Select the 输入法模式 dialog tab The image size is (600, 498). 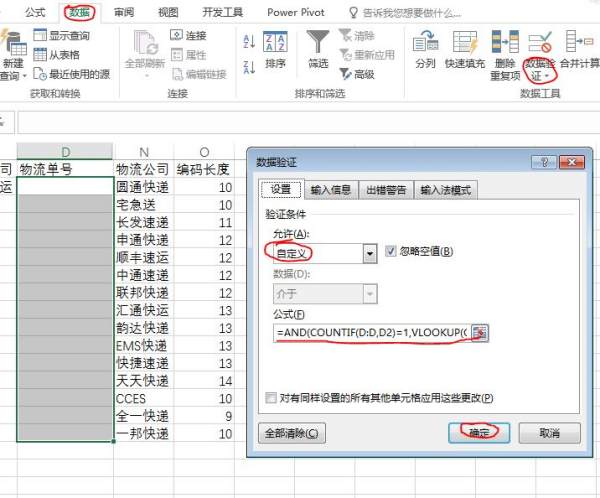tap(446, 190)
